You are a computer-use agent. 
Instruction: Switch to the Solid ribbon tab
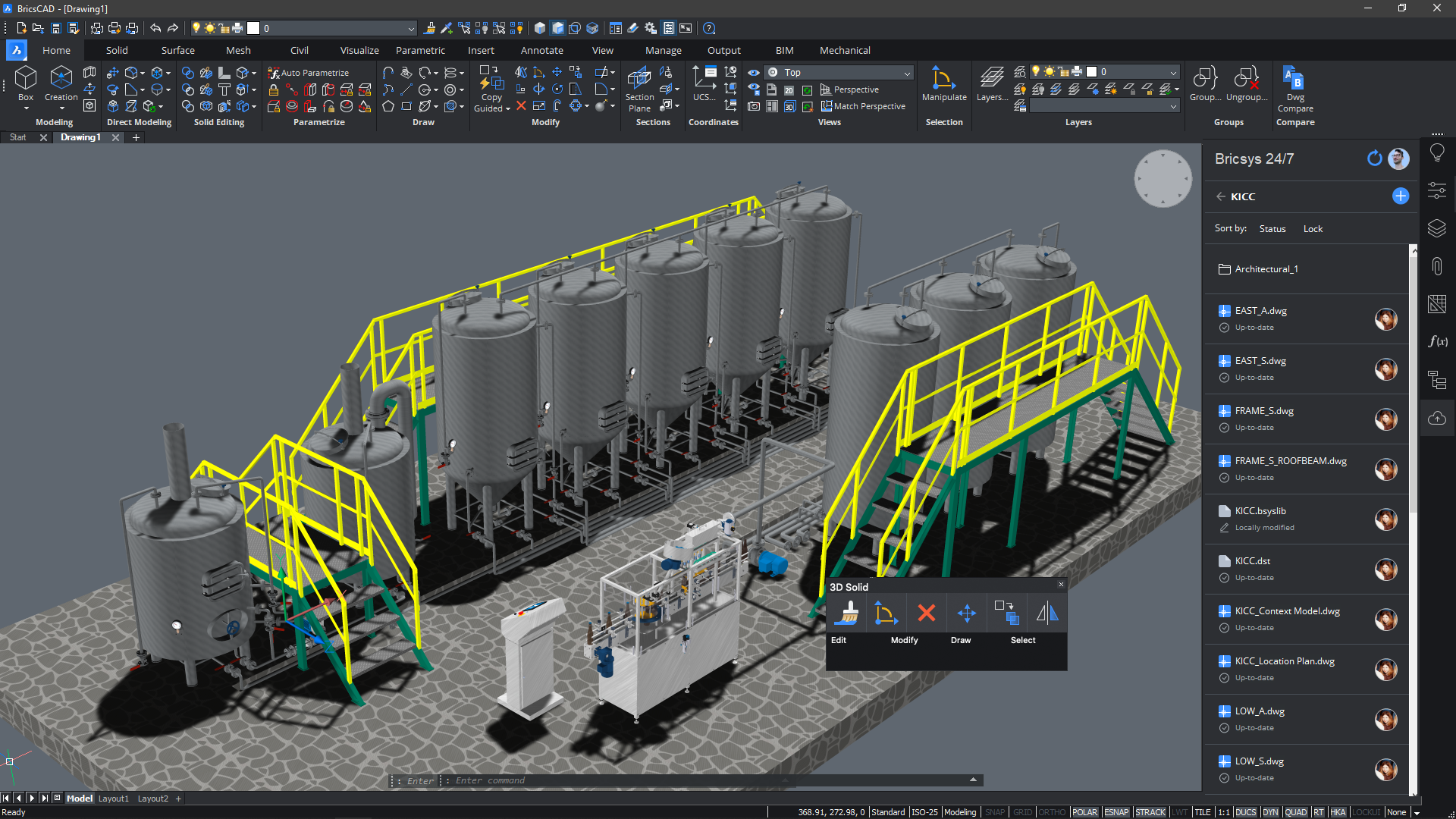(116, 50)
